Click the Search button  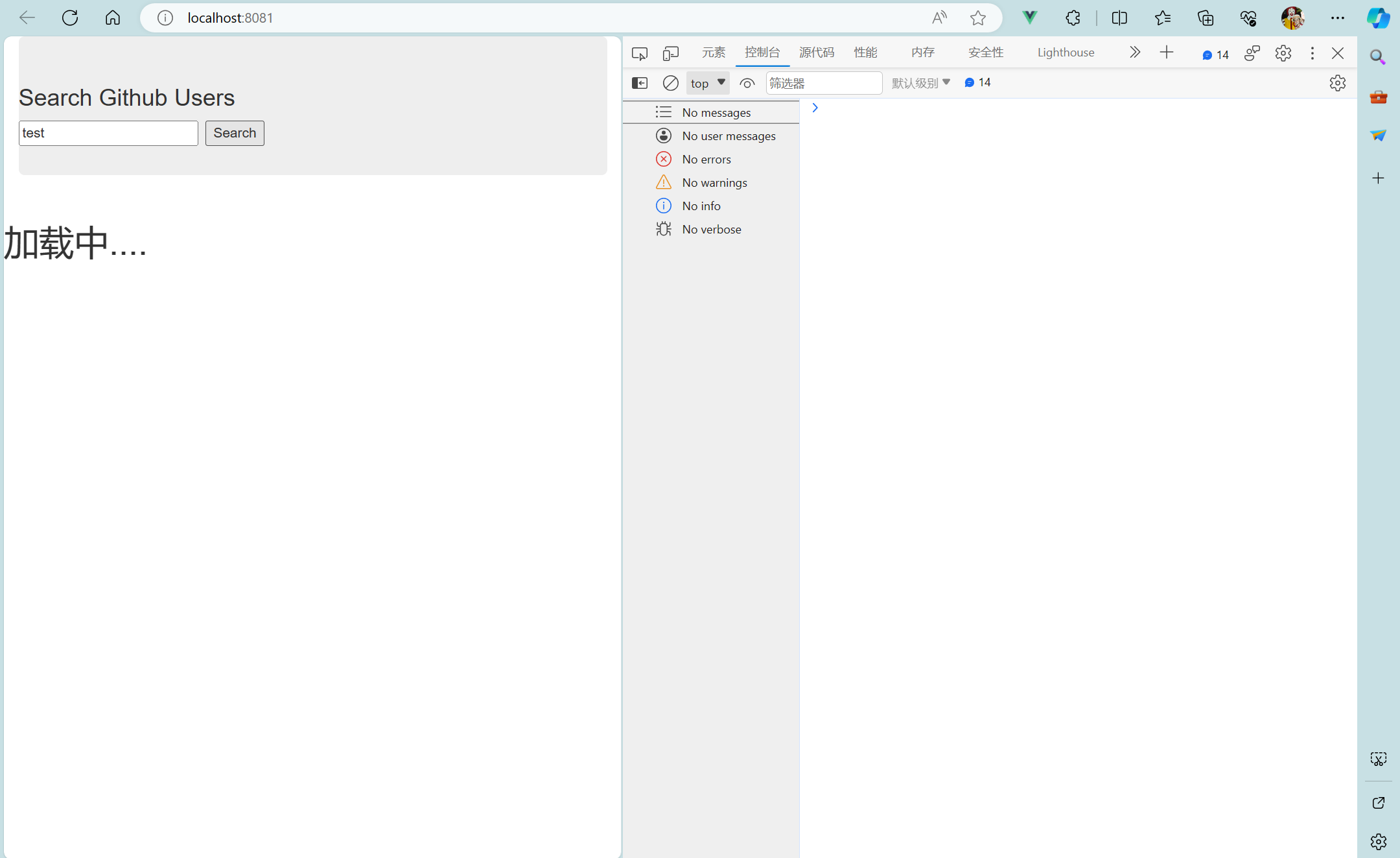click(234, 132)
